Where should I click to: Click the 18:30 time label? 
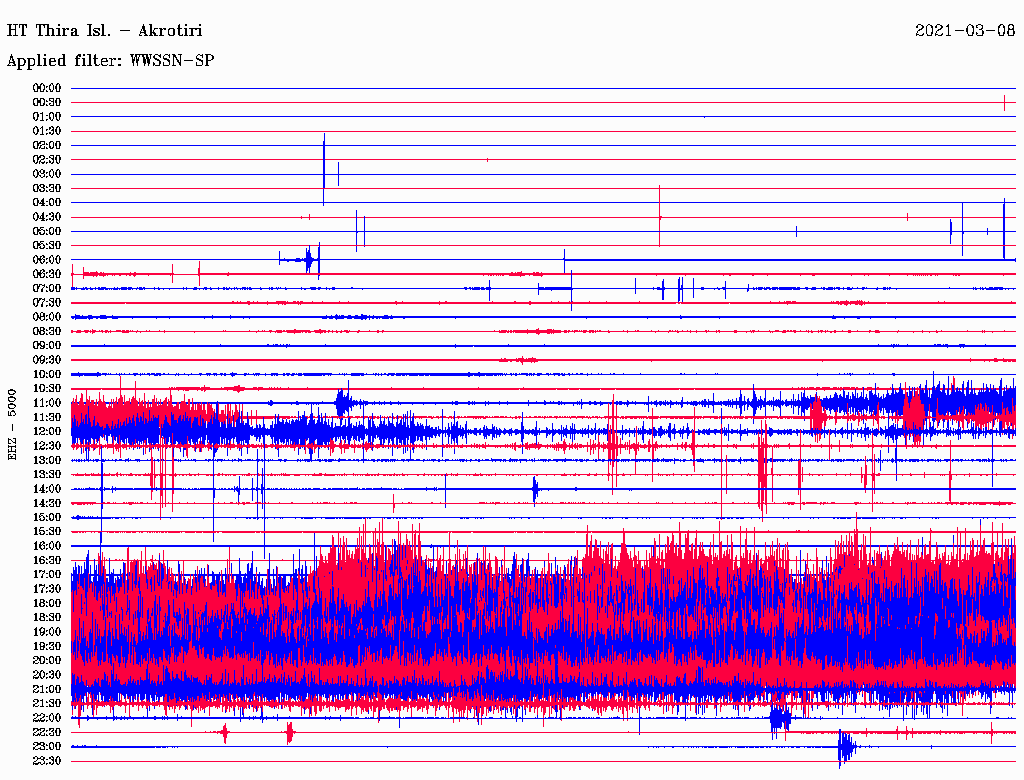pos(47,617)
